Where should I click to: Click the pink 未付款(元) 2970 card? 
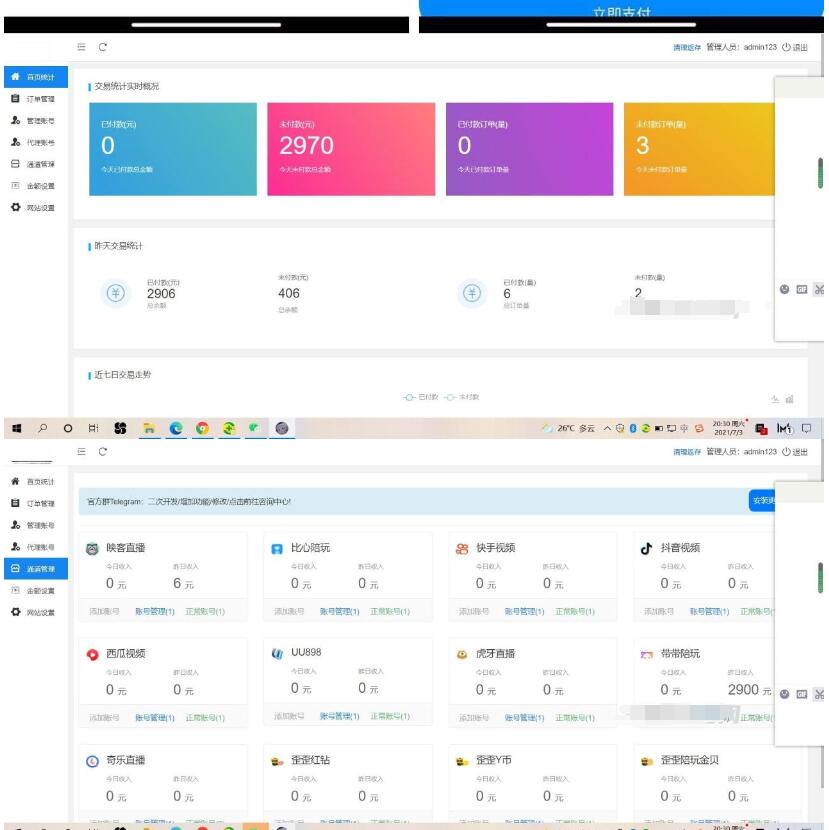347,149
